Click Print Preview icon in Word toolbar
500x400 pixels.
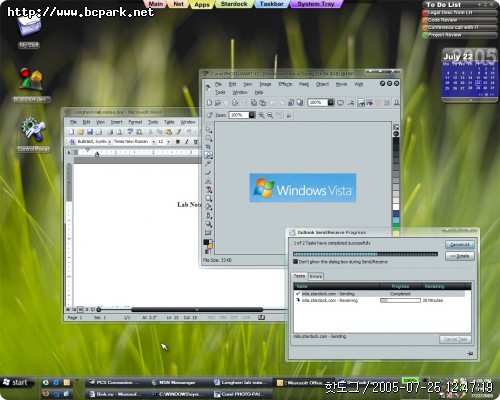coord(119,132)
